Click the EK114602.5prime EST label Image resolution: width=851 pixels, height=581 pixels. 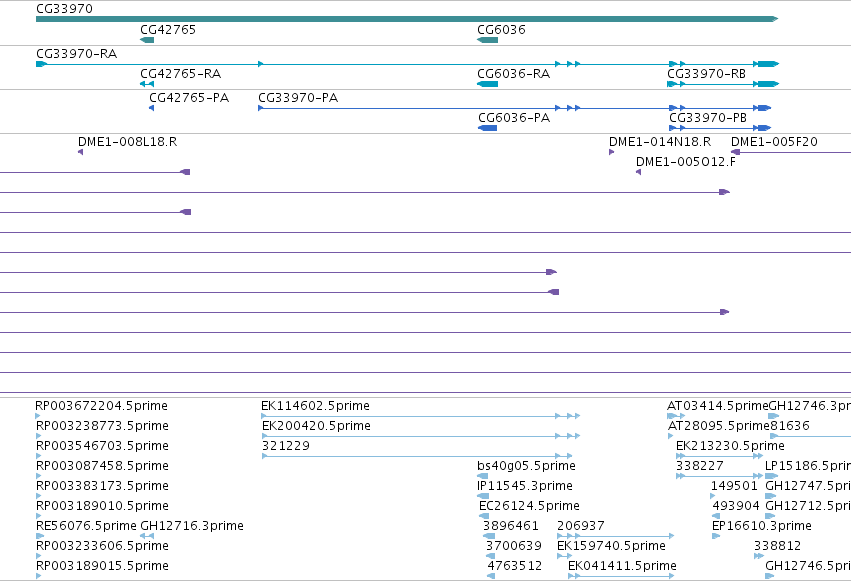point(315,406)
